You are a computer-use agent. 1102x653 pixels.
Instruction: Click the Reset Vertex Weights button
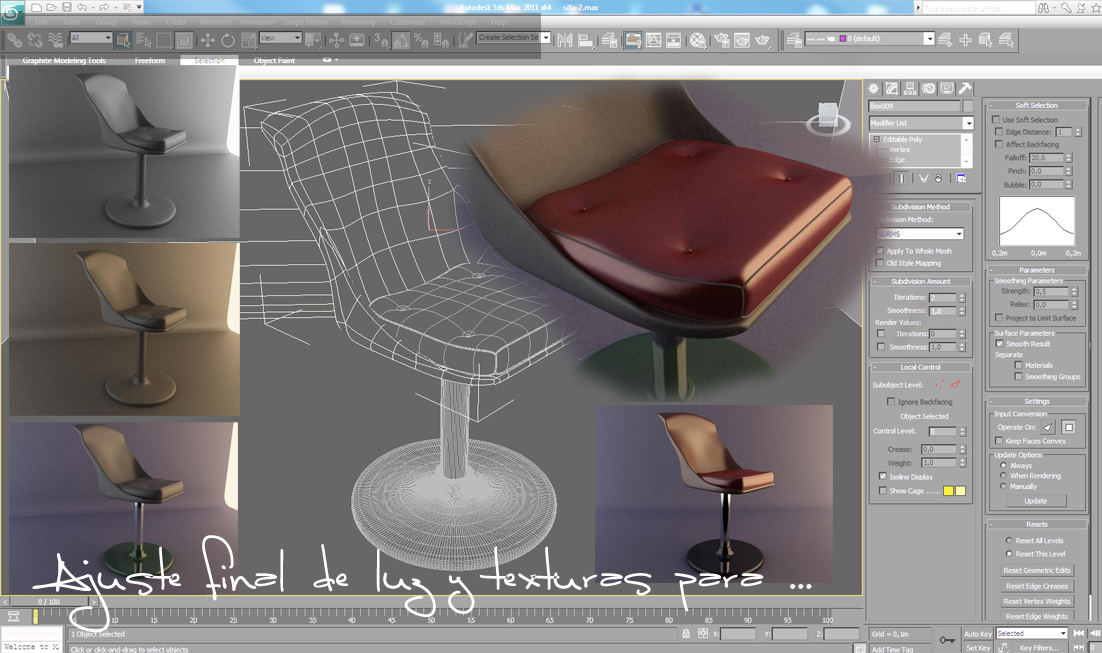[x=1037, y=601]
